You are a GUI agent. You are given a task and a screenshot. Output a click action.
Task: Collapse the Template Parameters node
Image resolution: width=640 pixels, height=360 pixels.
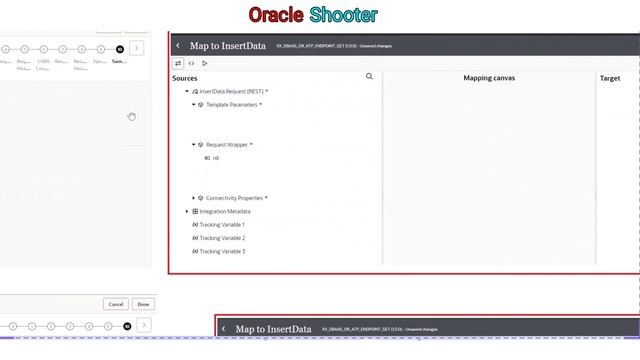[x=193, y=105]
